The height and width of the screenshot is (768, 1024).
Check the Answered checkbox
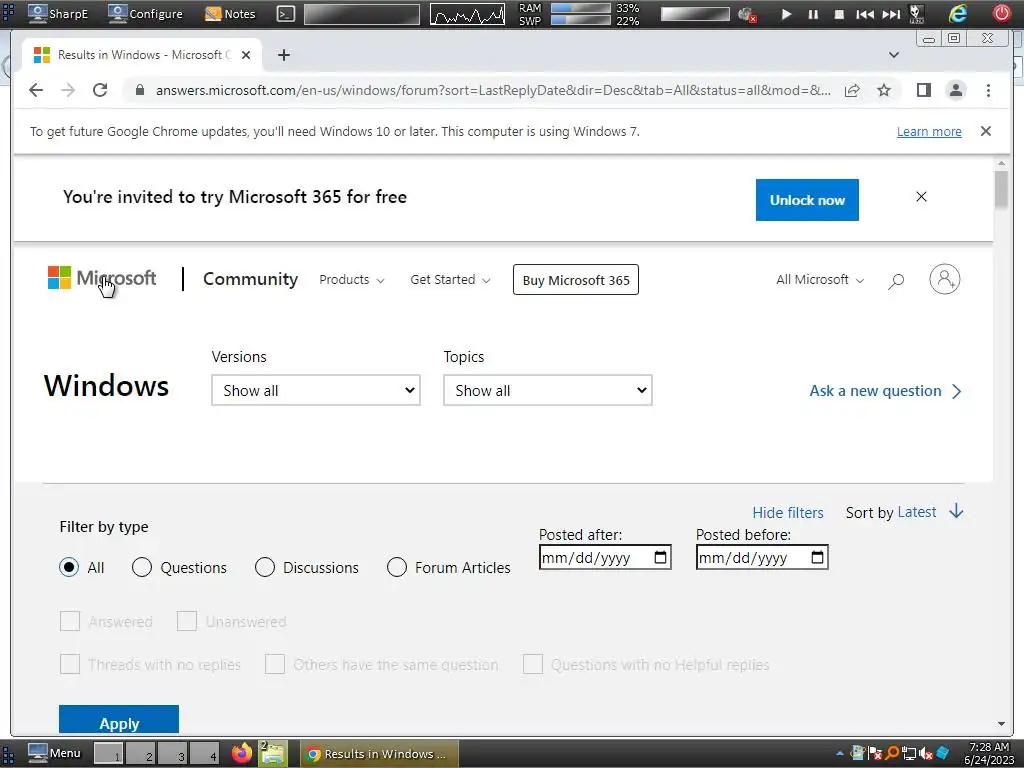point(70,621)
